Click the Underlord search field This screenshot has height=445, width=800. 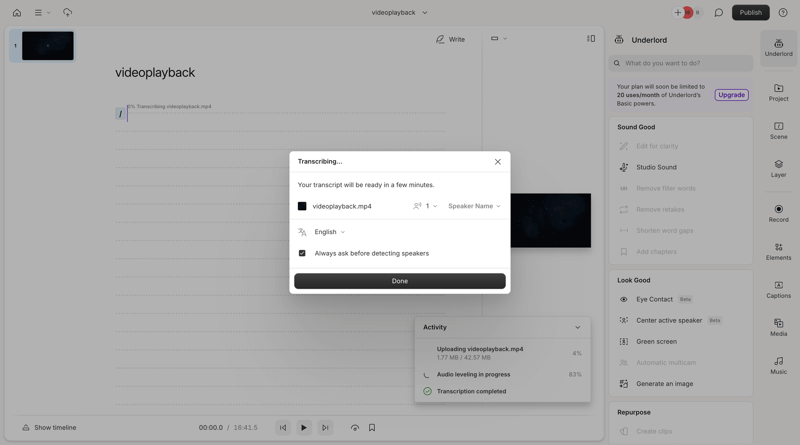pos(681,63)
